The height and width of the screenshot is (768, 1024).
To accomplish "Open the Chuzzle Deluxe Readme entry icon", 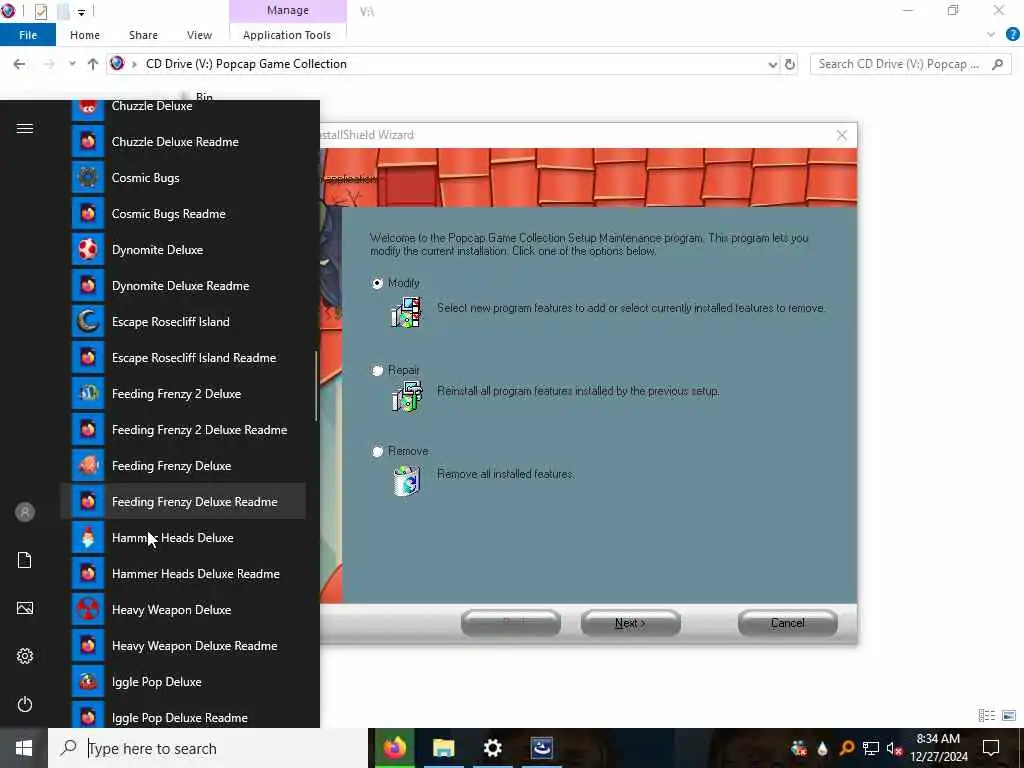I will tap(88, 142).
